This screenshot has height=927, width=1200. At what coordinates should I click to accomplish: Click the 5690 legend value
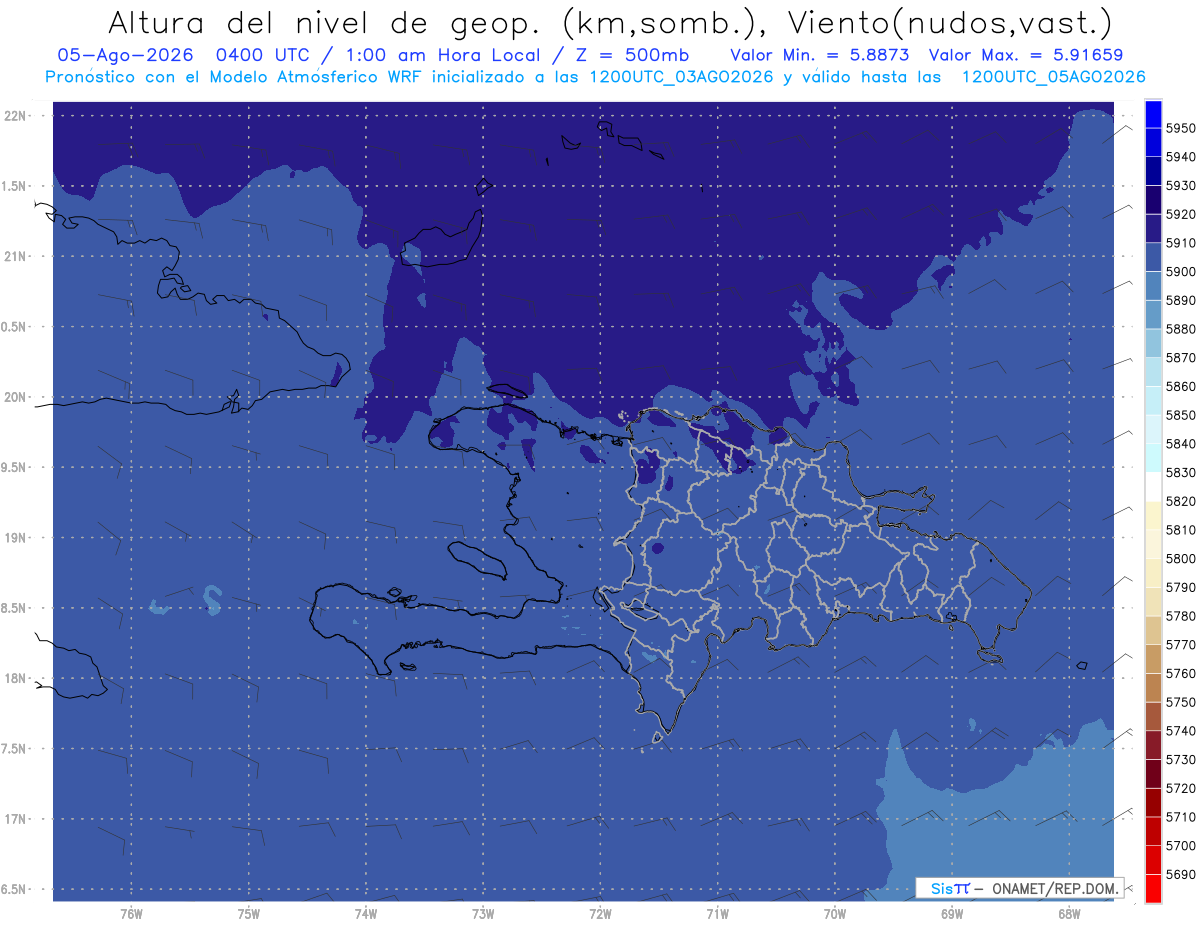click(1180, 875)
